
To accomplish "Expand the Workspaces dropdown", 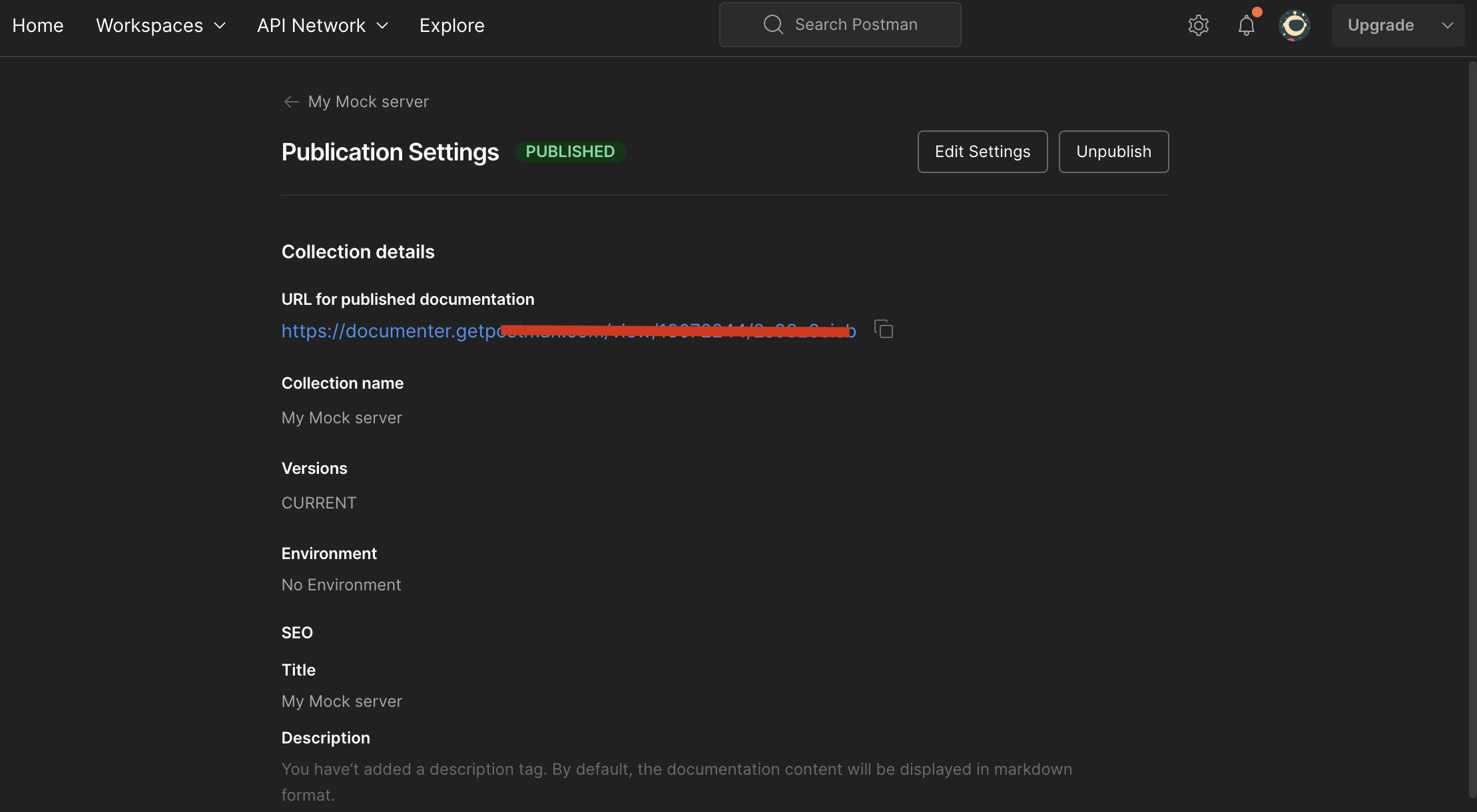I will click(x=160, y=25).
